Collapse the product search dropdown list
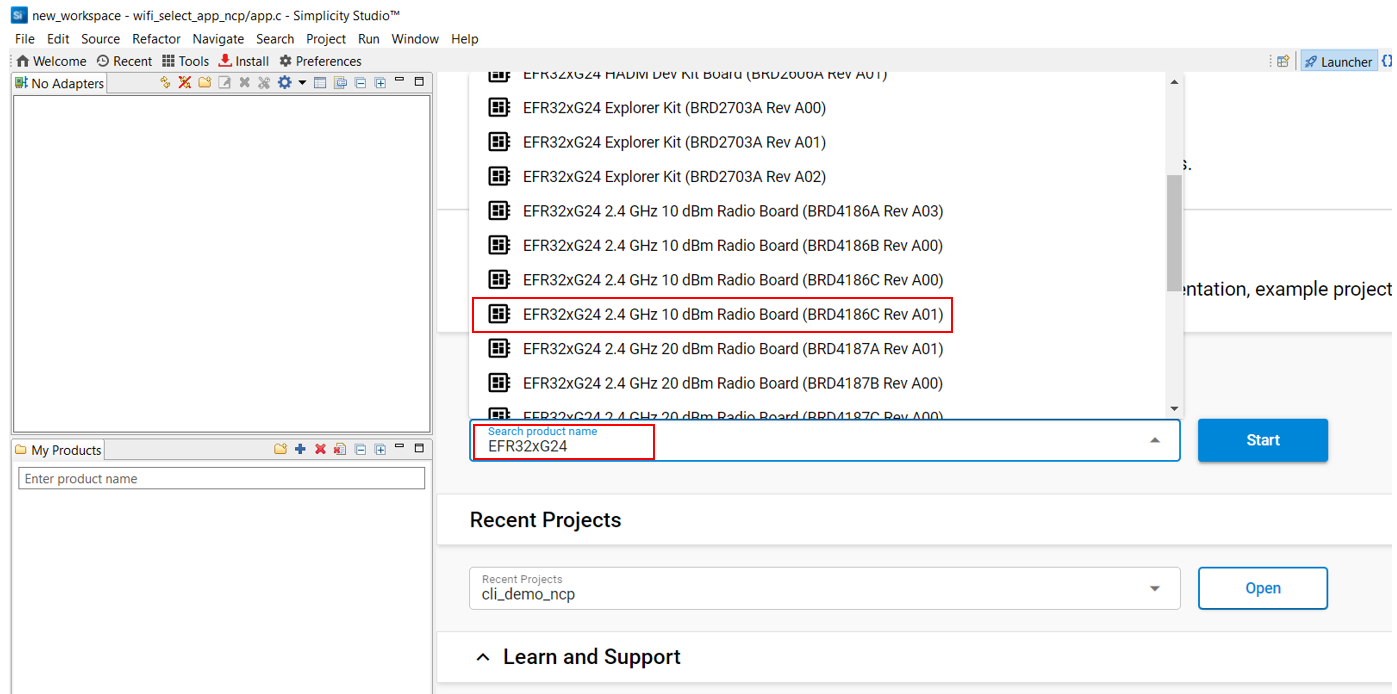 click(x=1155, y=440)
